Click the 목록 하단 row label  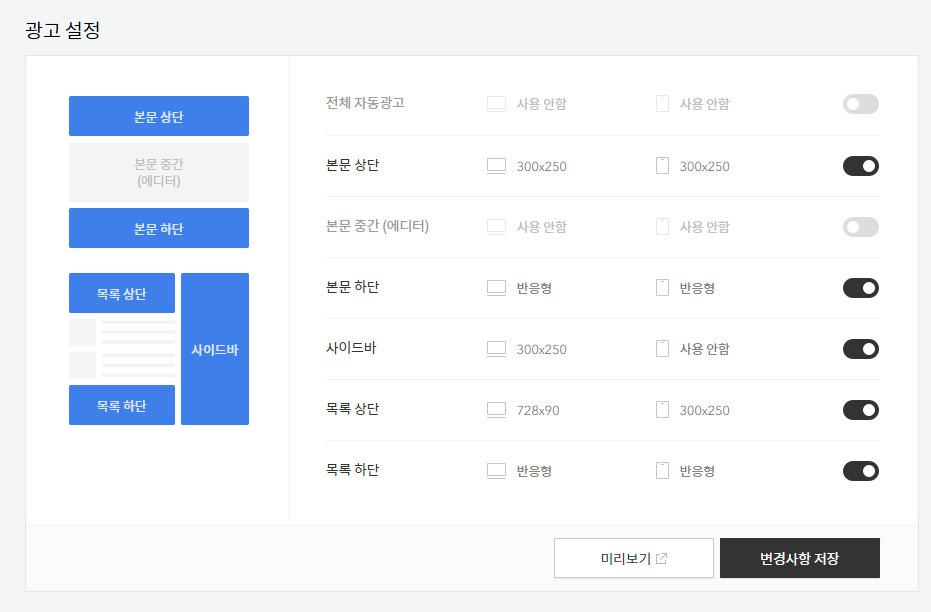(x=352, y=470)
